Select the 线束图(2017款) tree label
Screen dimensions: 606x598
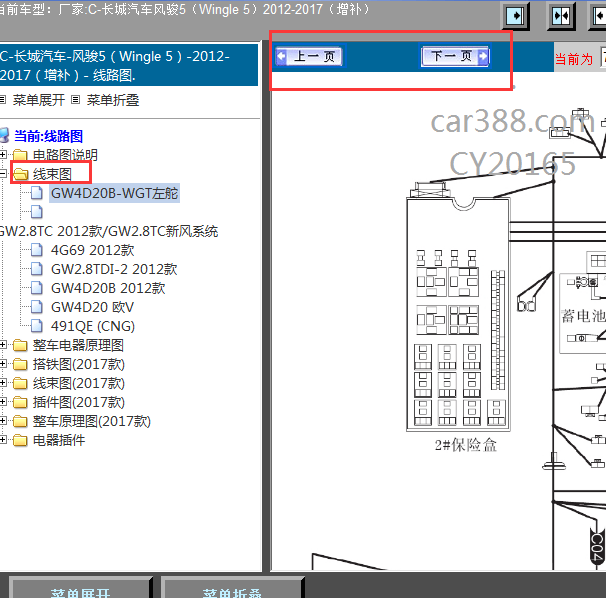point(79,383)
